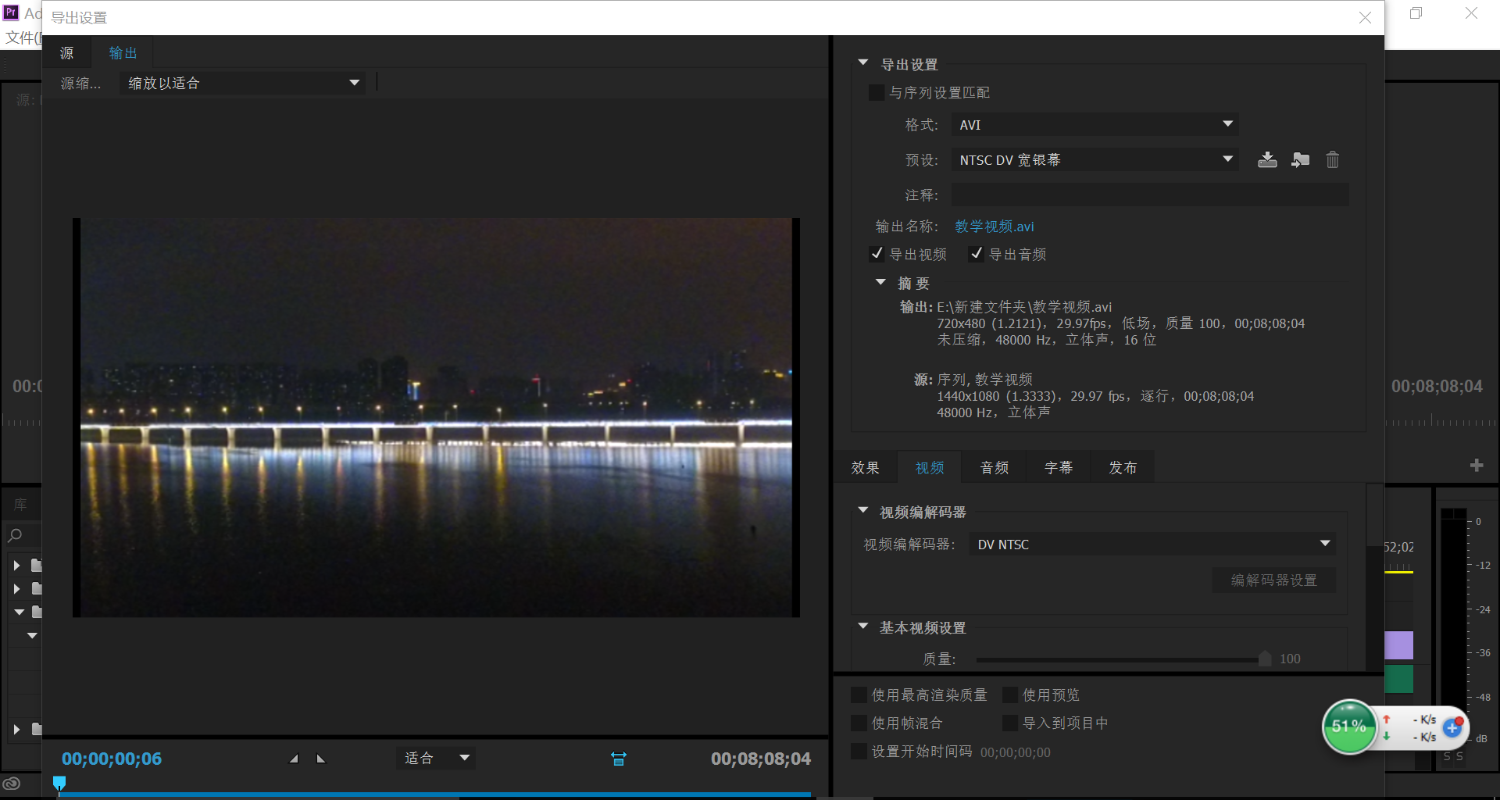Image resolution: width=1500 pixels, height=800 pixels.
Task: Enable Use Previews checkbox
Action: [1010, 695]
